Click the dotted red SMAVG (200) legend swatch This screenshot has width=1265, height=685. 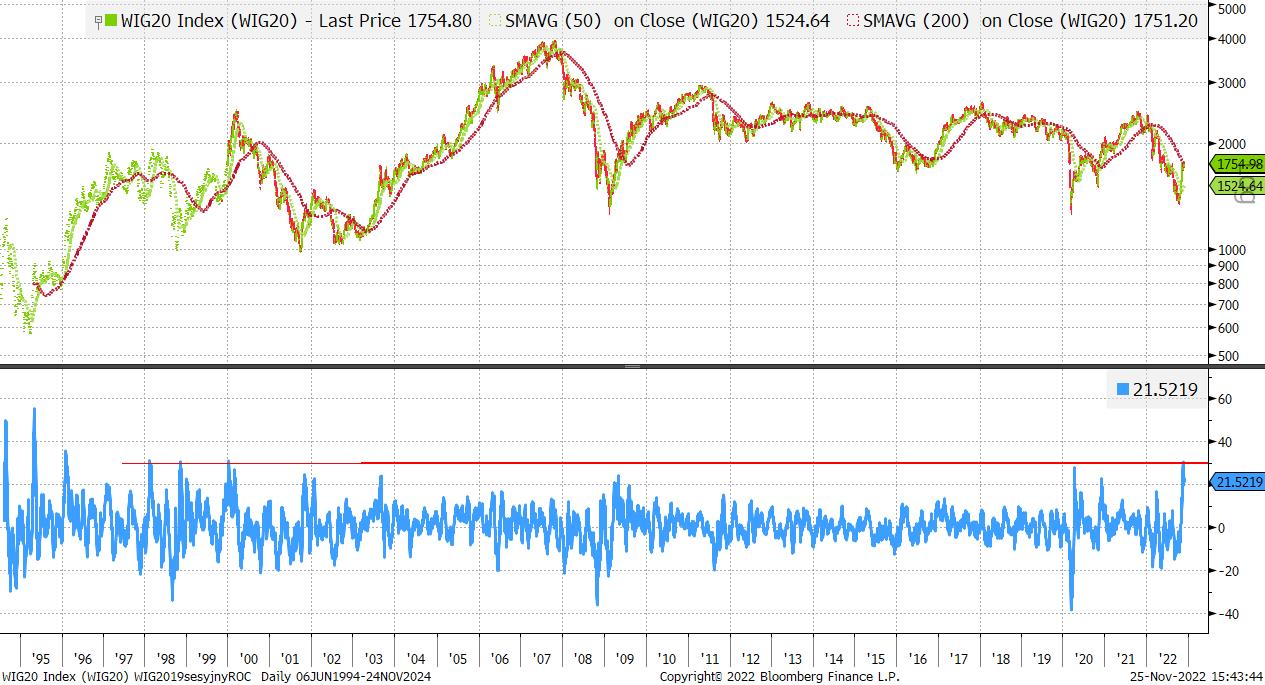tap(853, 20)
